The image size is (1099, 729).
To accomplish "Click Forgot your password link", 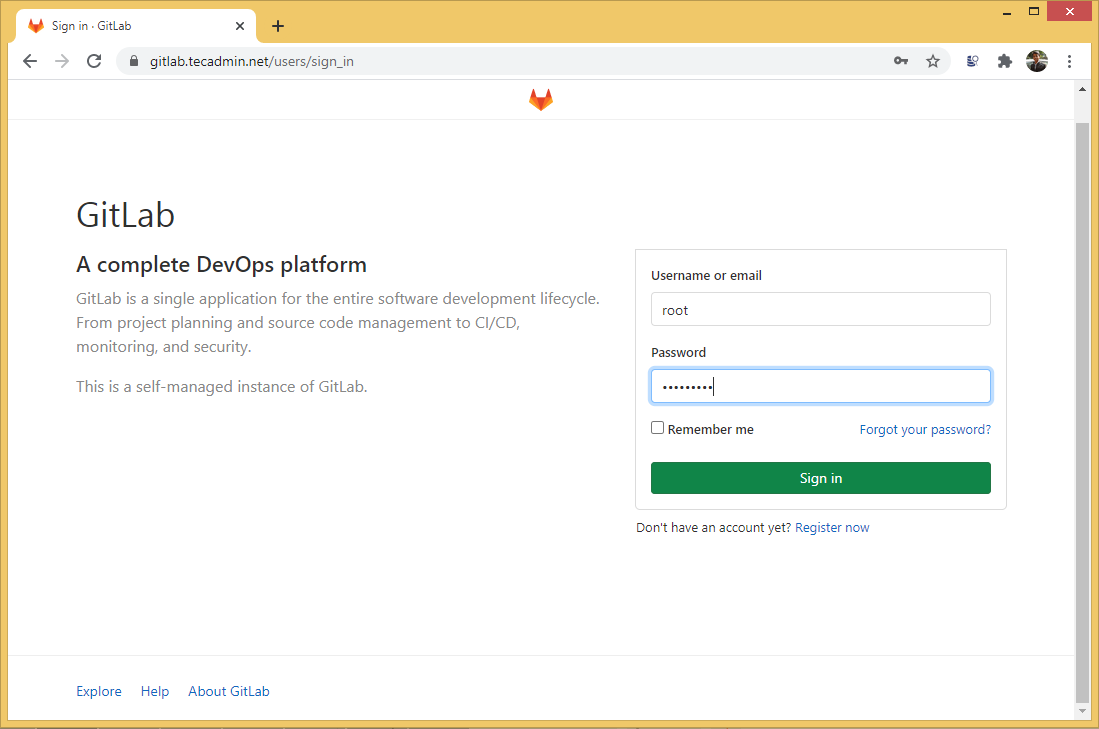I will click(924, 429).
